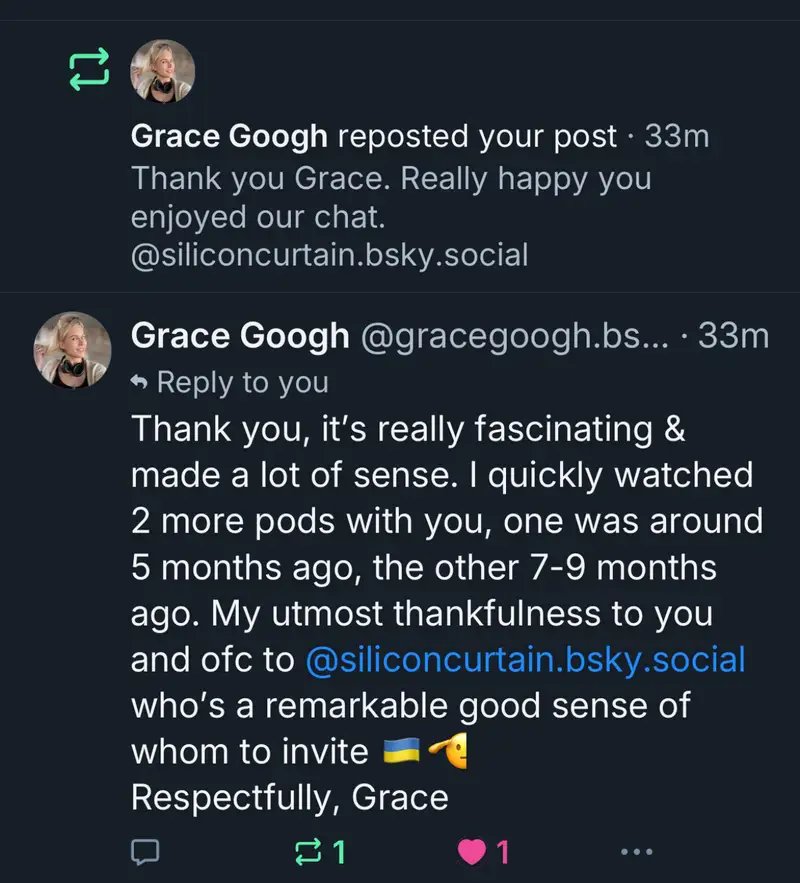Click the green repost count "1"

(x=338, y=852)
